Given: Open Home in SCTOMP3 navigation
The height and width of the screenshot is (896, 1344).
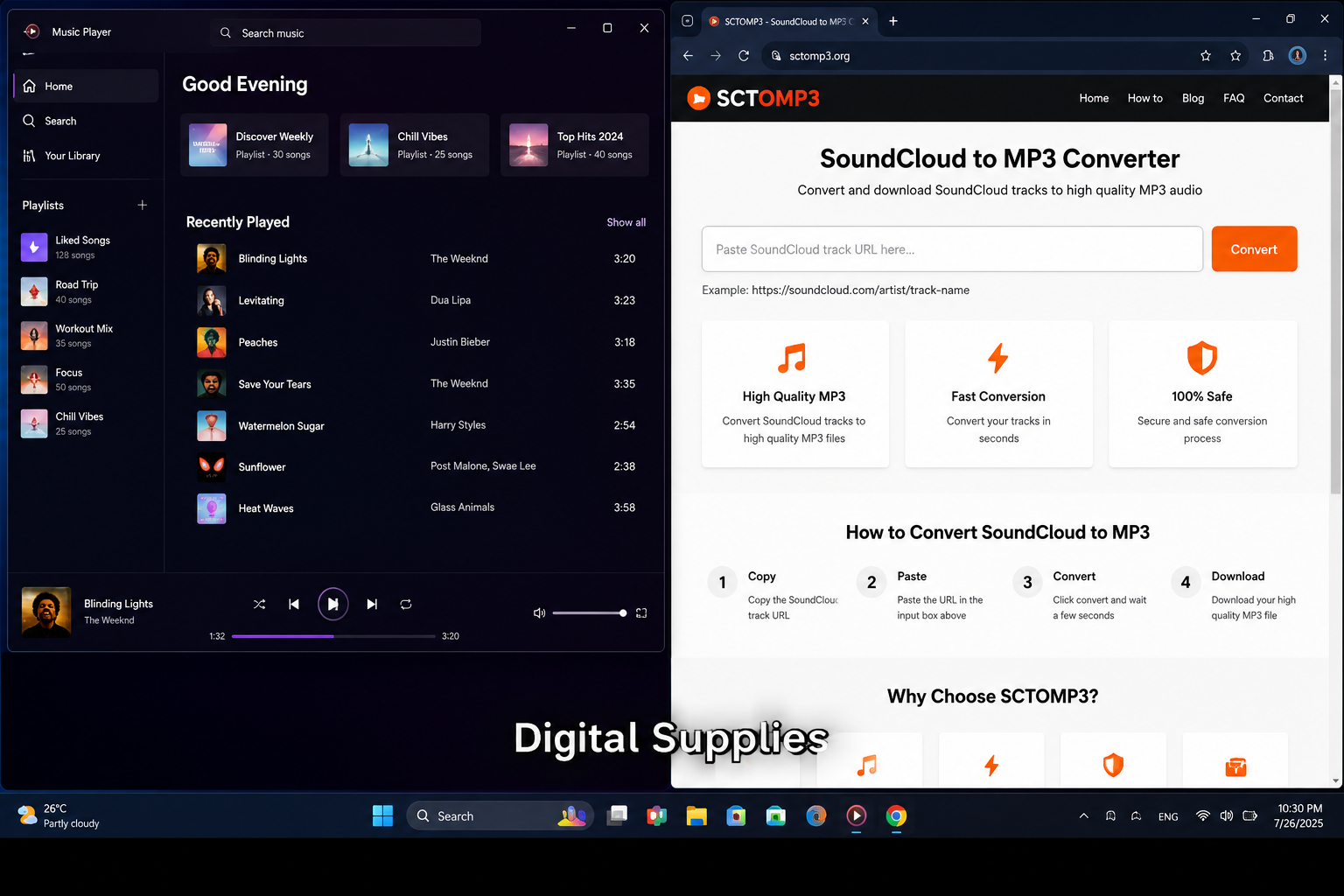Looking at the screenshot, I should 1094,98.
